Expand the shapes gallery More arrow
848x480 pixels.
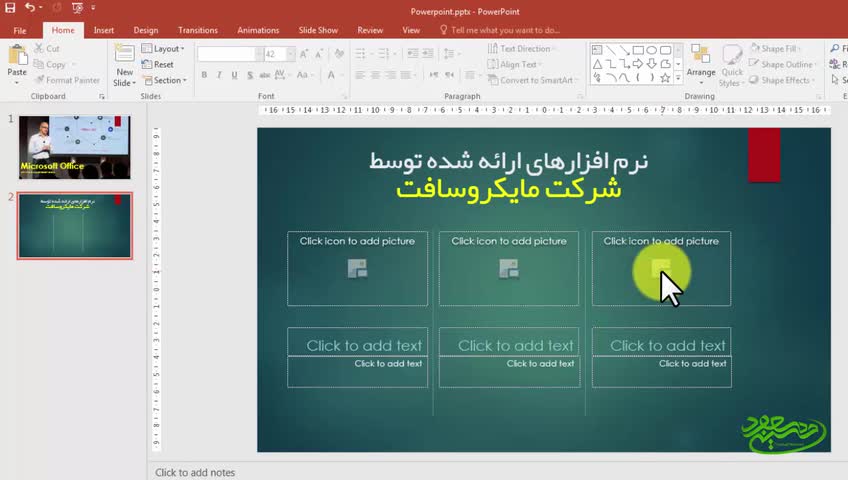pyautogui.click(x=678, y=78)
